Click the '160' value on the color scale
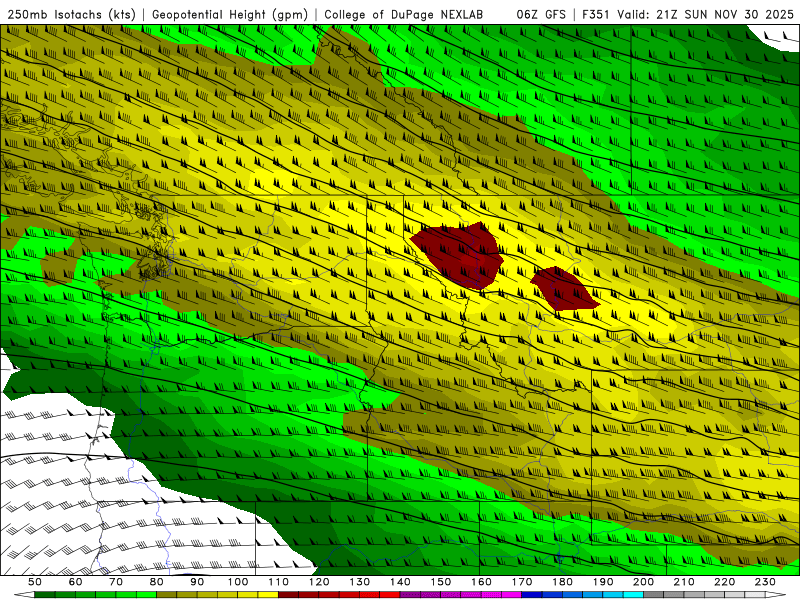The width and height of the screenshot is (800, 600). coord(481,582)
